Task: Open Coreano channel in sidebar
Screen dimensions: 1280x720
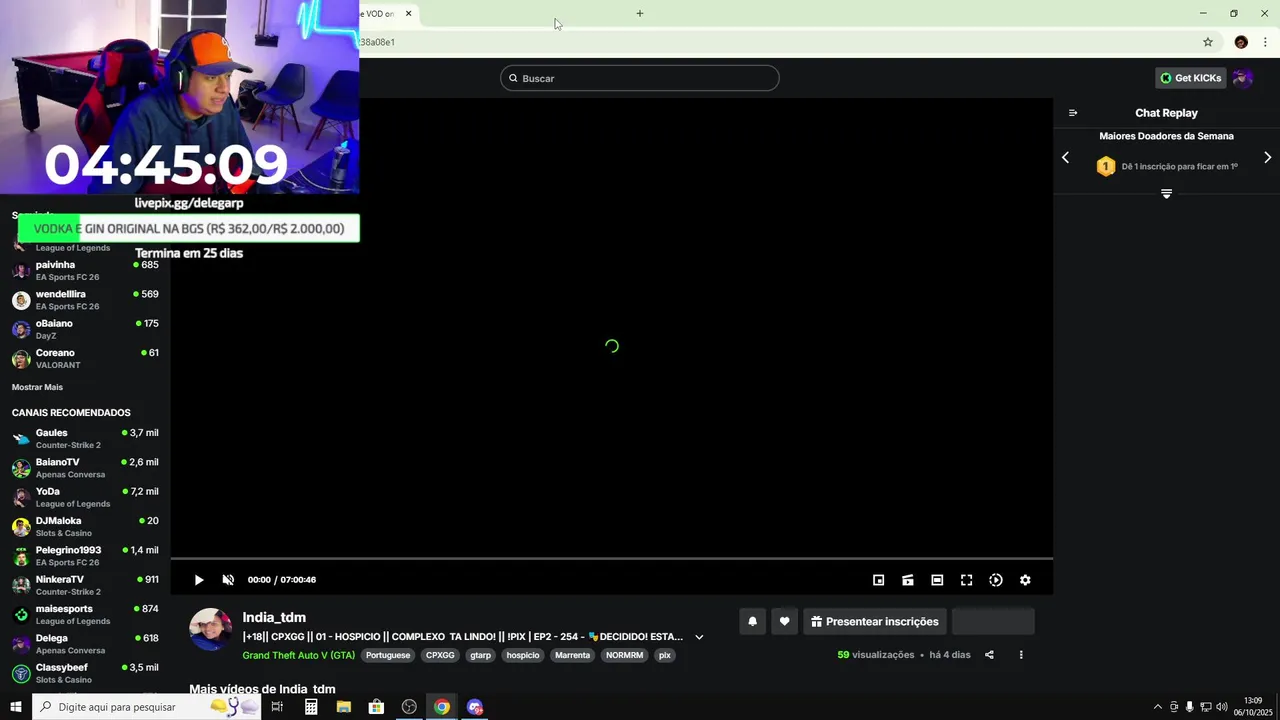Action: point(85,358)
